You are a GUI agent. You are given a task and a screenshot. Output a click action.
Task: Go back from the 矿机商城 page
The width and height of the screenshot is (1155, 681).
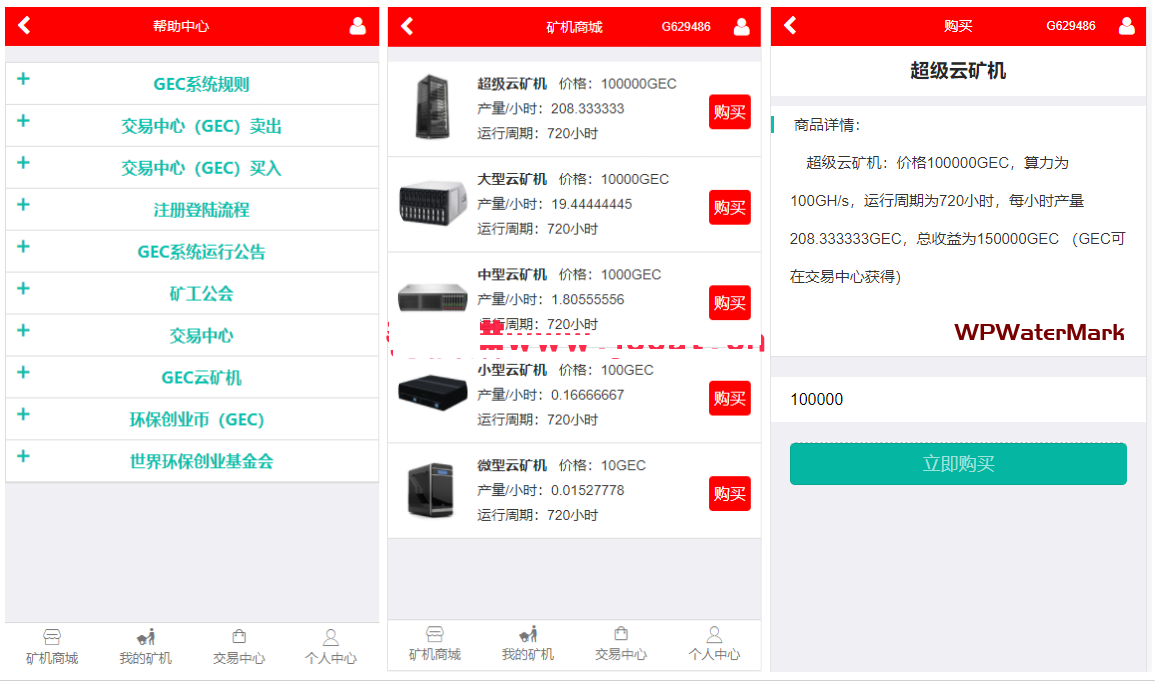pyautogui.click(x=408, y=26)
